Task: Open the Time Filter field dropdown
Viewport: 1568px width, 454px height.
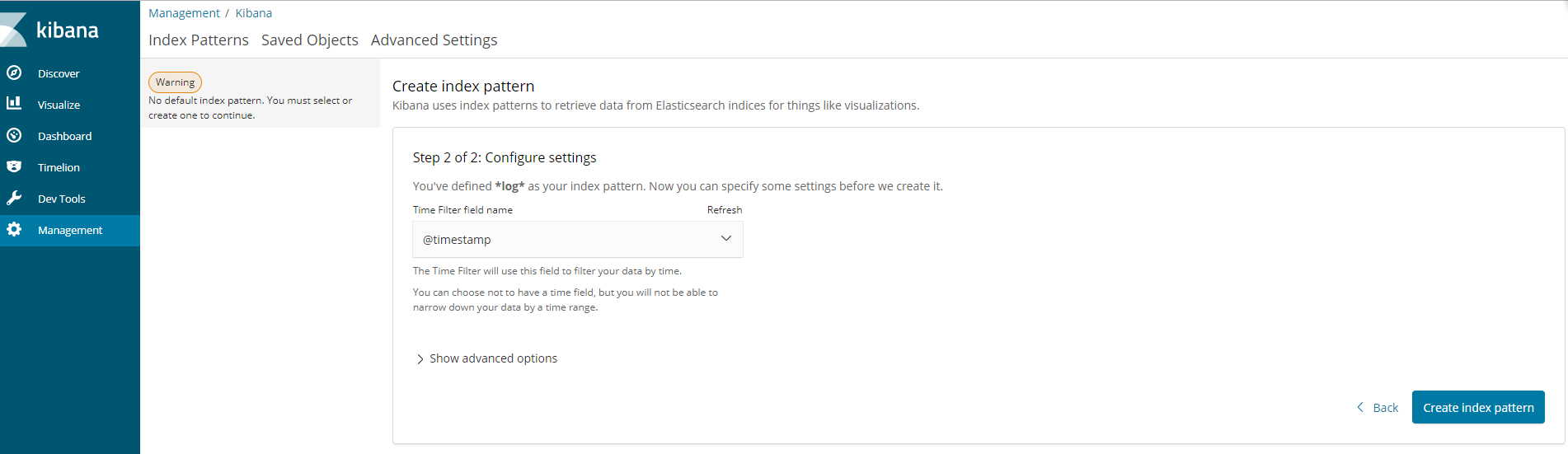Action: pyautogui.click(x=577, y=240)
